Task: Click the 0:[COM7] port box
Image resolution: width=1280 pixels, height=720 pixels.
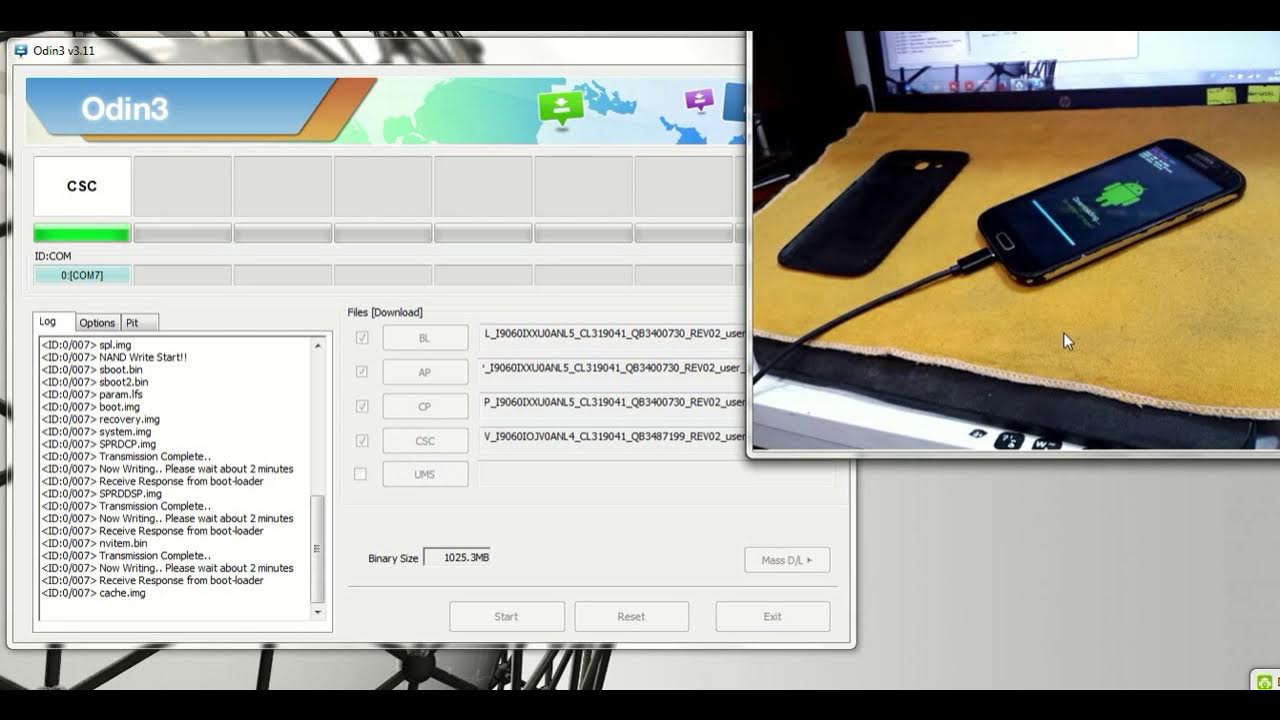Action: (x=82, y=275)
